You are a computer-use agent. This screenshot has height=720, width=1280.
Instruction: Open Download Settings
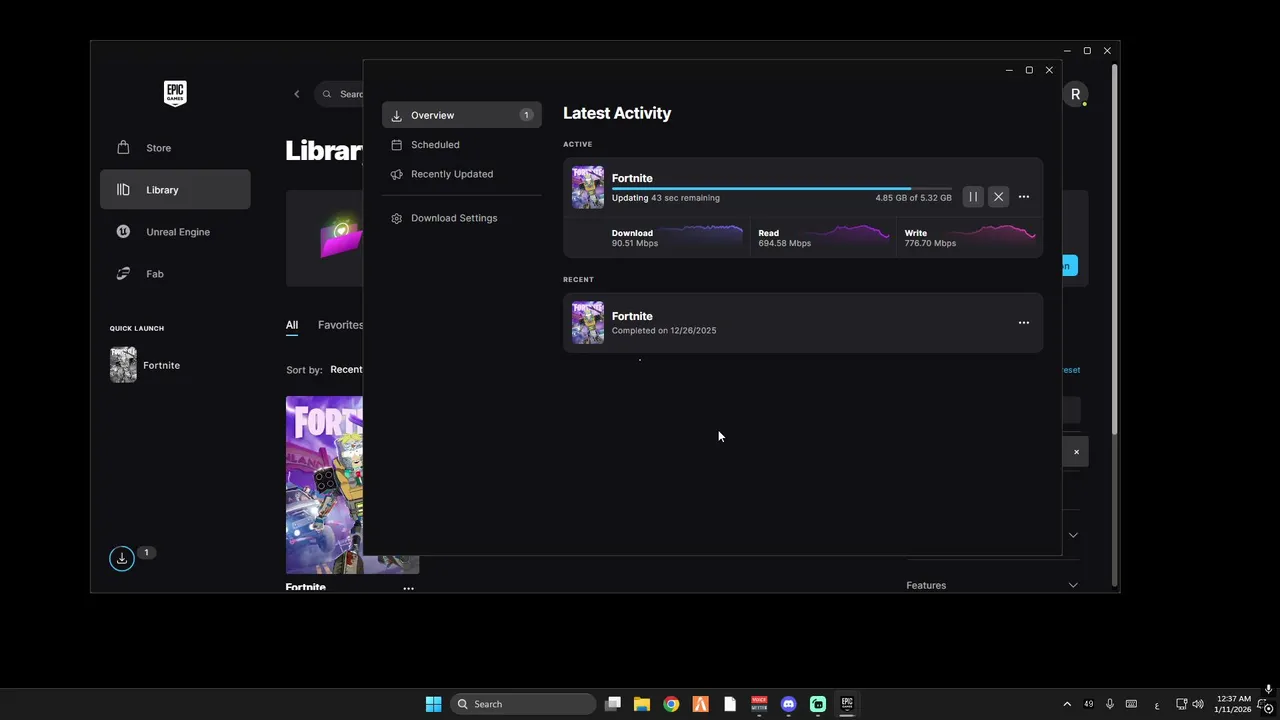461,218
